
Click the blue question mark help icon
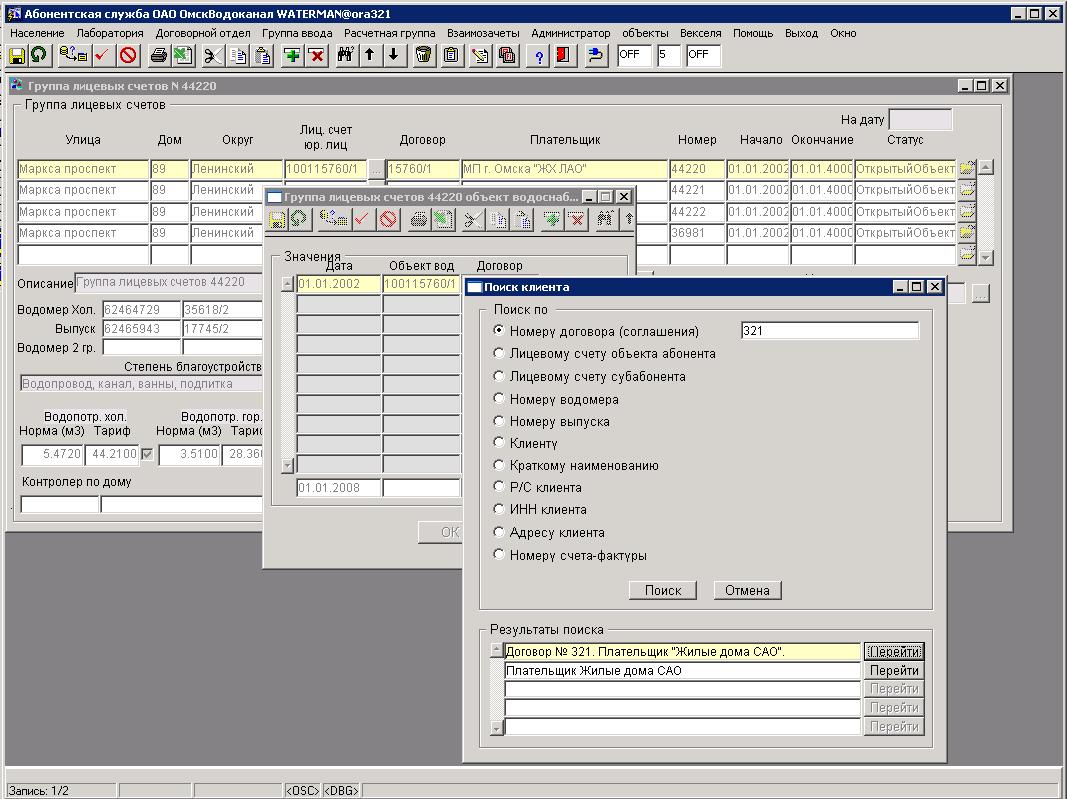click(x=540, y=55)
